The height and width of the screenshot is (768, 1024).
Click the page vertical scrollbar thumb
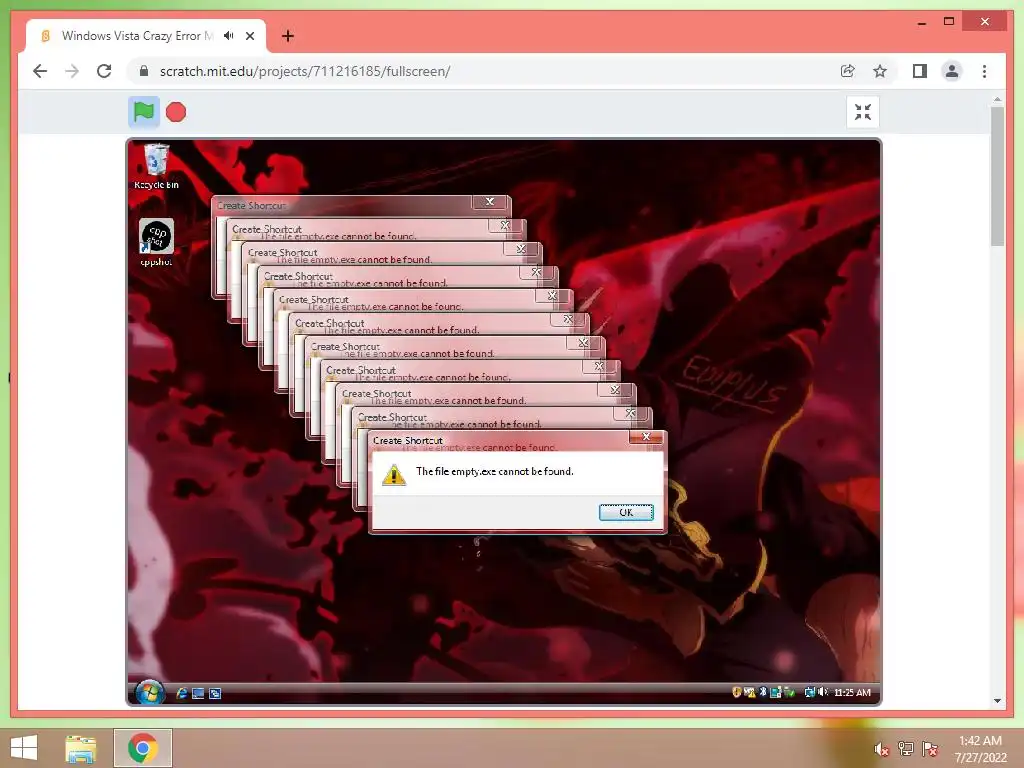coord(997,176)
